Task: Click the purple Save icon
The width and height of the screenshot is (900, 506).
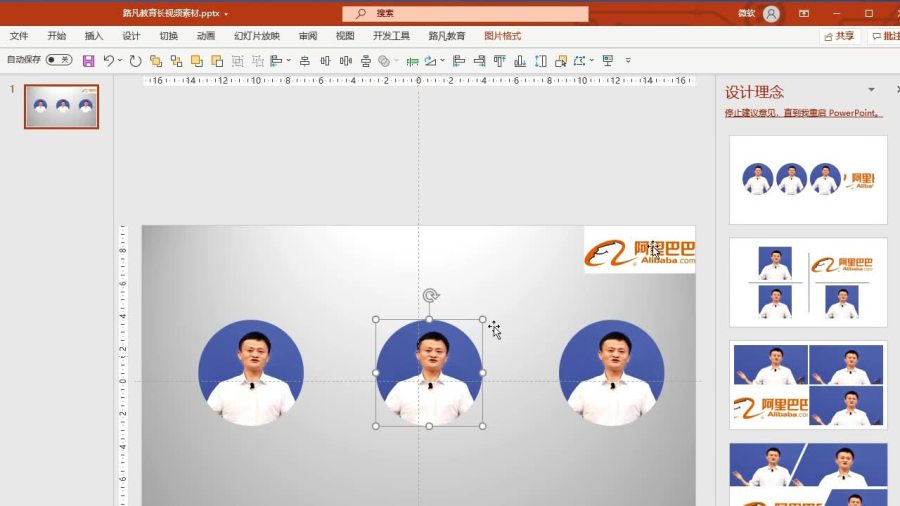Action: click(x=88, y=61)
